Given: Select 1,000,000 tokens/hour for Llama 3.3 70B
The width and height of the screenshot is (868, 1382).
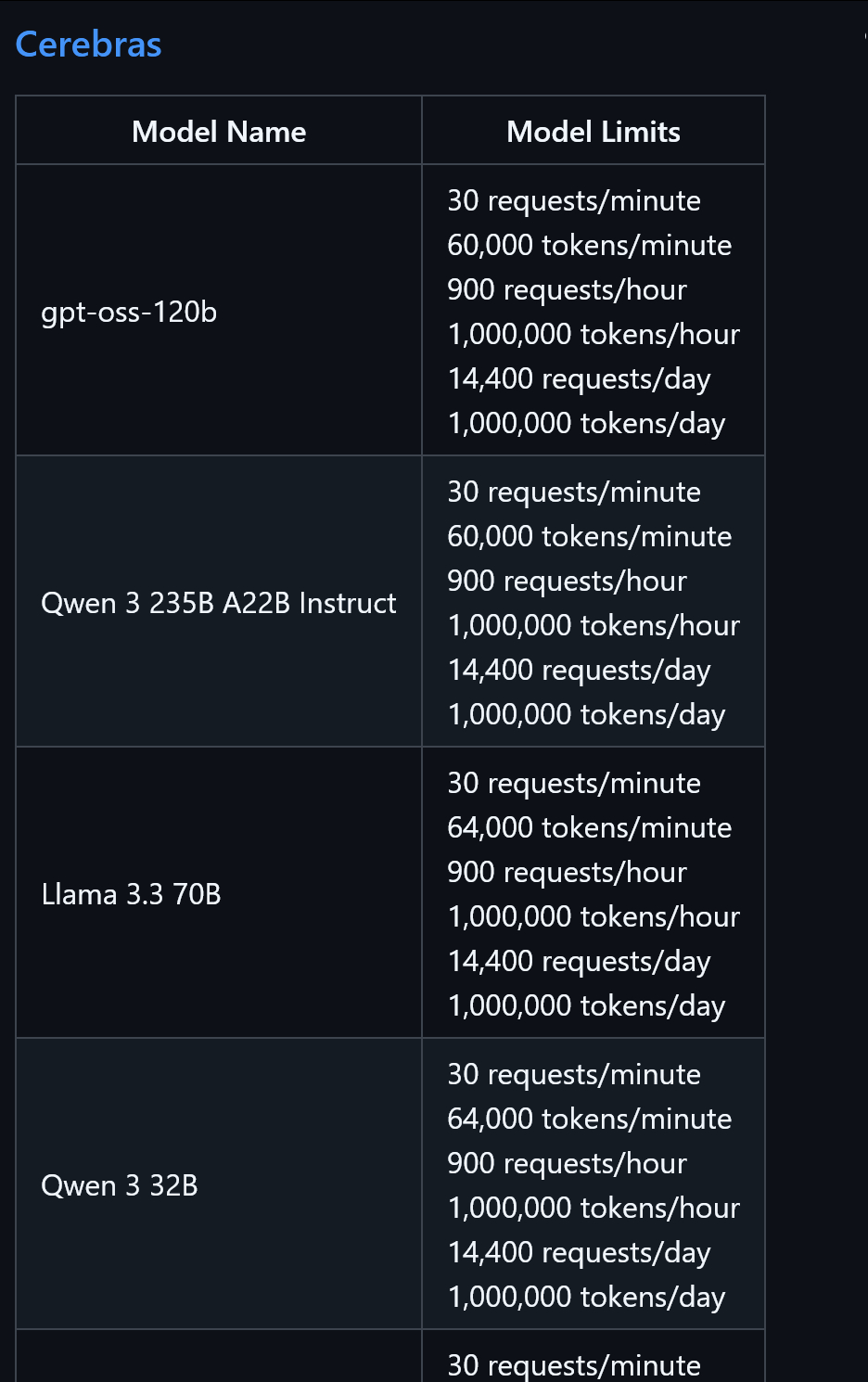Looking at the screenshot, I should [x=594, y=916].
